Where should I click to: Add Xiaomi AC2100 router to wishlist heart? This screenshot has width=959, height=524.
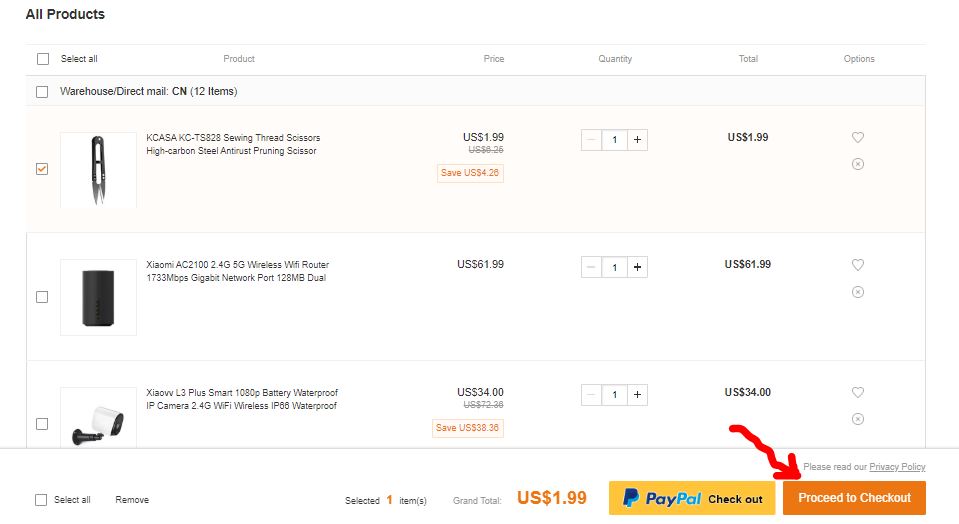[857, 265]
